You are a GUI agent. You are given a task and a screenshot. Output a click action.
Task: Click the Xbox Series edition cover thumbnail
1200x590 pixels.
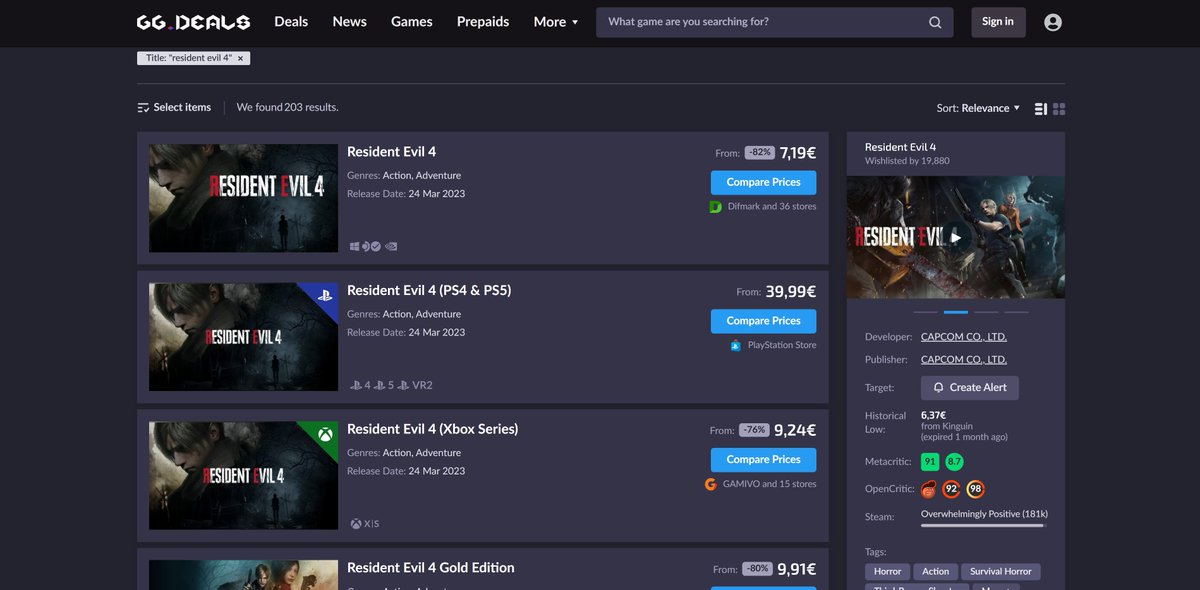point(243,476)
